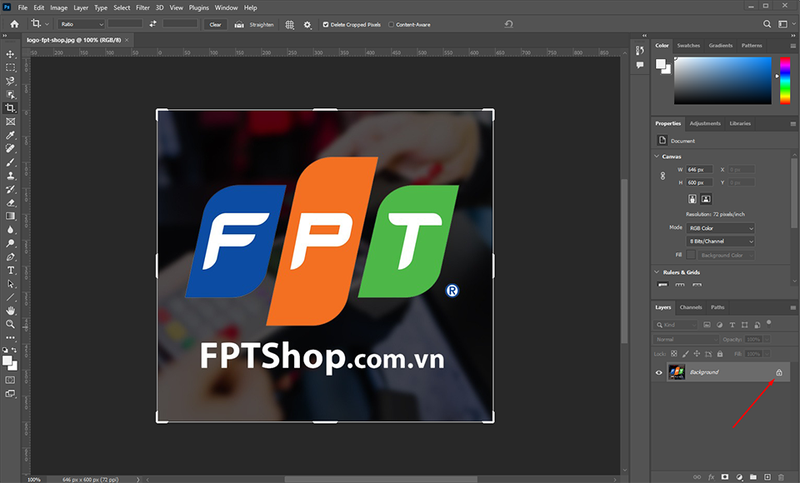Select the Eraser tool
The image size is (800, 483).
10,202
